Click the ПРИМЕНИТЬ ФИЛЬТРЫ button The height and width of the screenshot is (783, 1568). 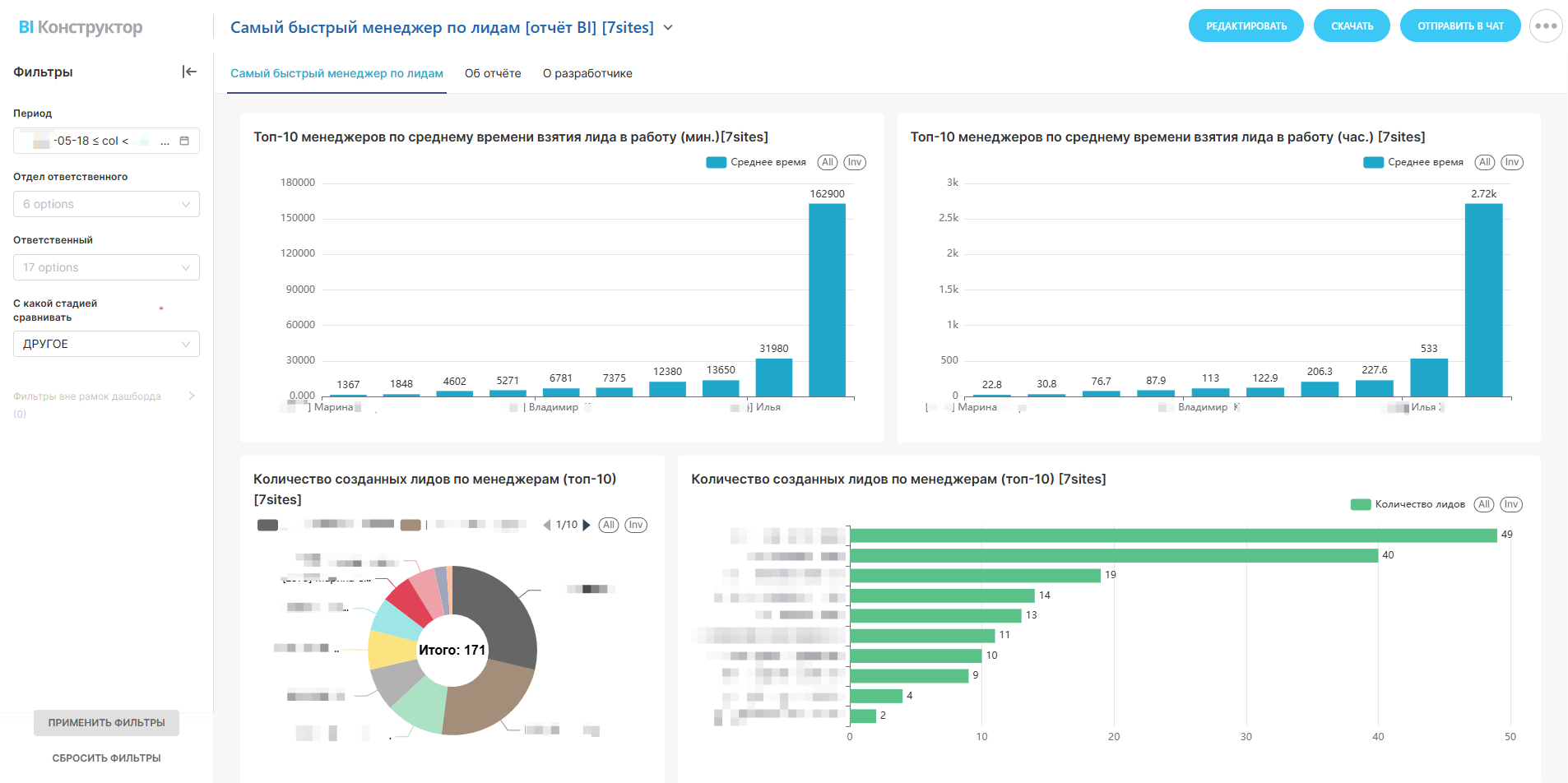coord(106,723)
